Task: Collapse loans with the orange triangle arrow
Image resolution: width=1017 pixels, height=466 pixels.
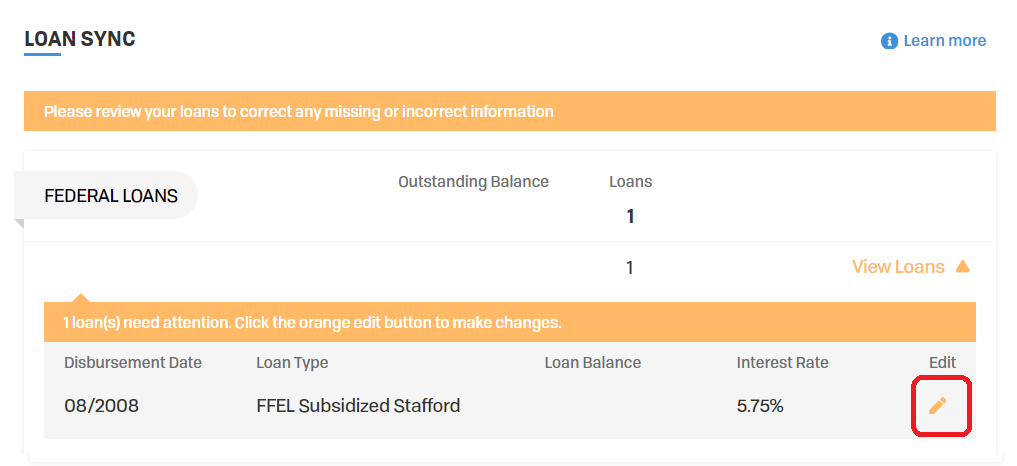Action: tap(963, 266)
